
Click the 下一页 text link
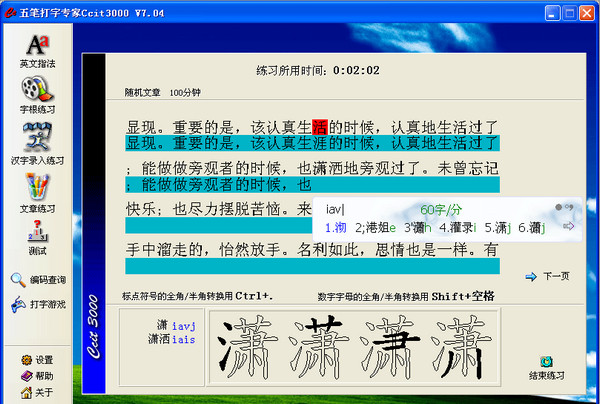tap(556, 276)
